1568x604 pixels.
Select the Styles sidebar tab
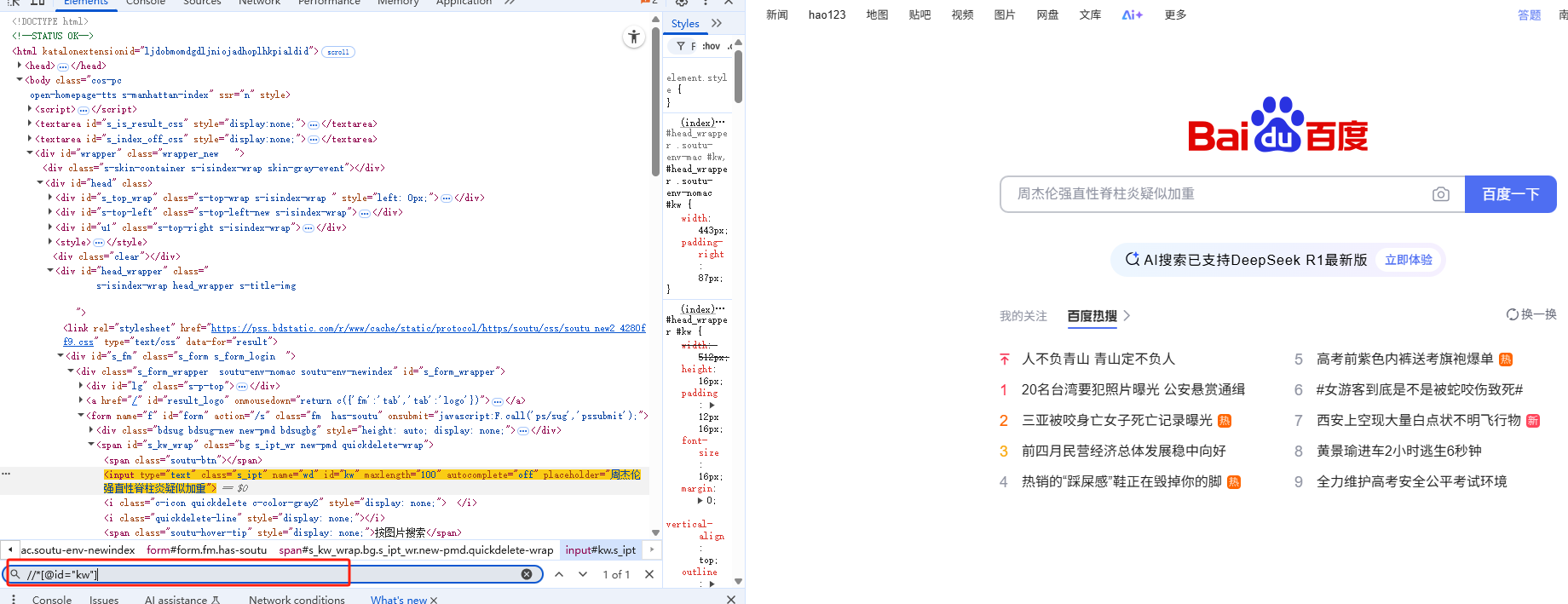pyautogui.click(x=685, y=23)
